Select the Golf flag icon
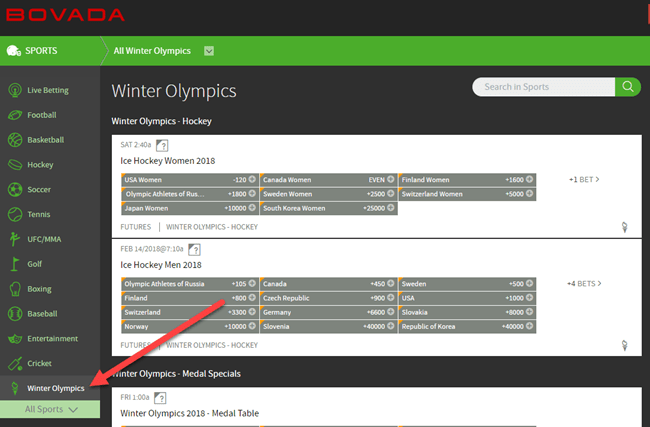650x427 pixels. click(16, 264)
